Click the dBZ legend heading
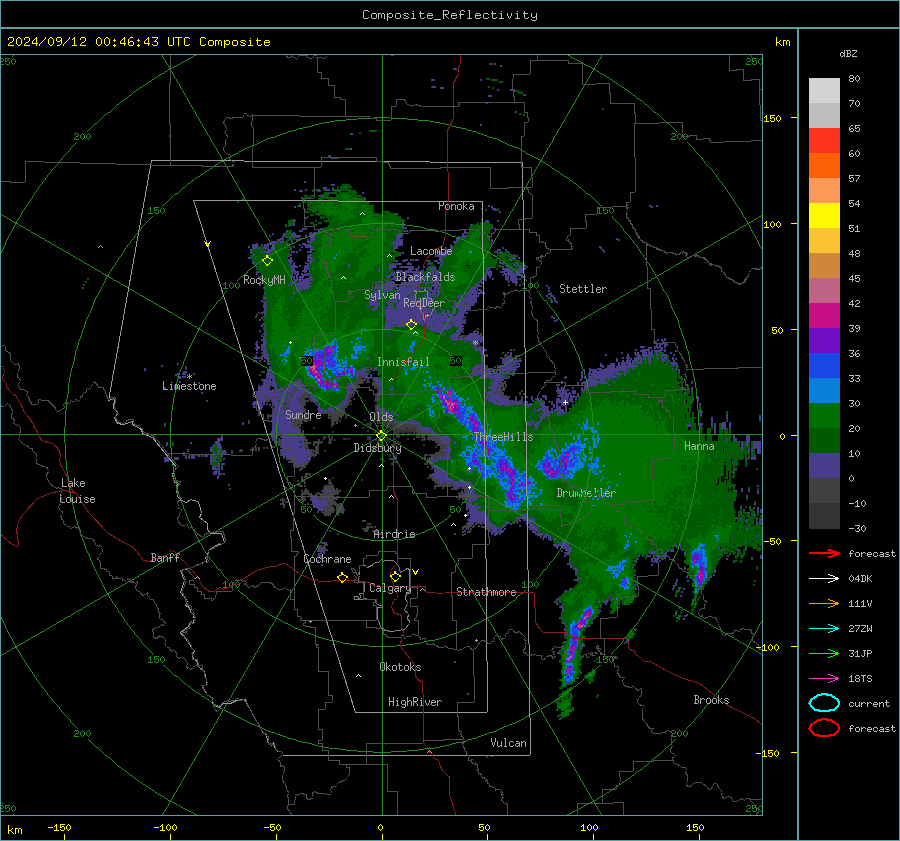This screenshot has width=900, height=841. point(848,54)
